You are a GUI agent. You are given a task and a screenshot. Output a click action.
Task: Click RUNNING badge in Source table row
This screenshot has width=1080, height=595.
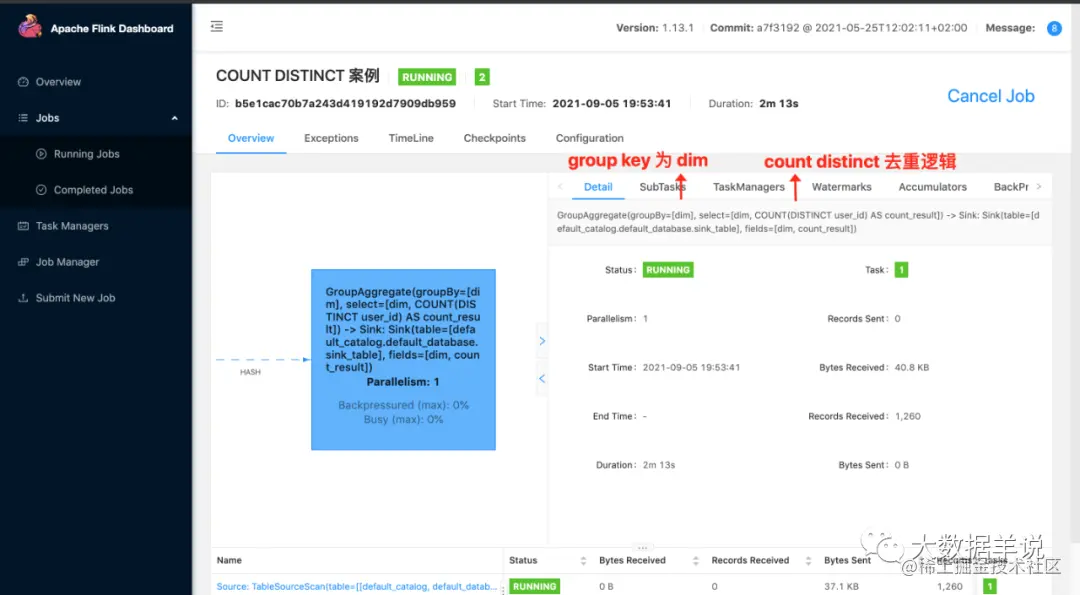pos(534,587)
